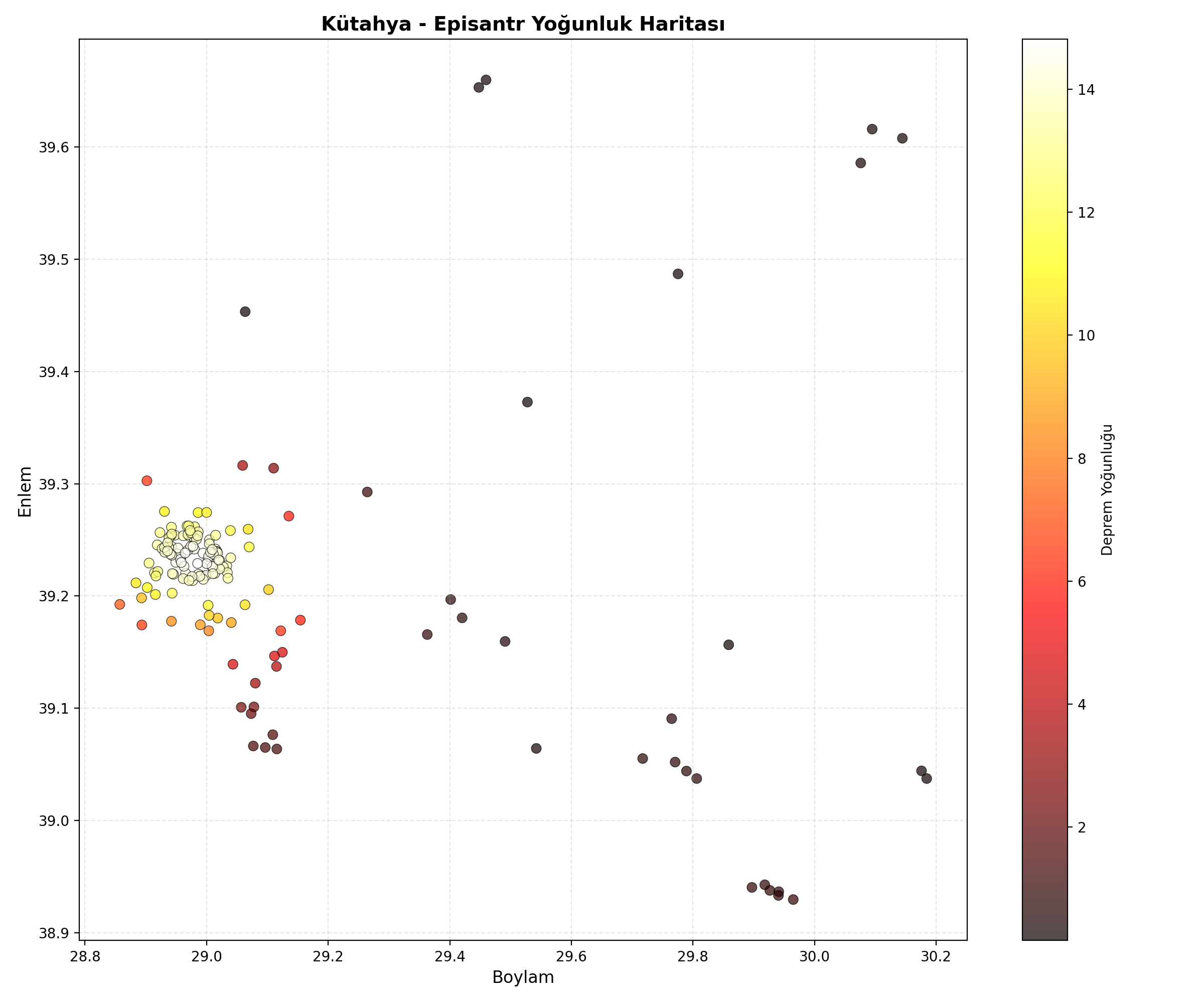Click the colorbar gradient at level 2
Screen dimensions: 1204x1003
click(1044, 827)
